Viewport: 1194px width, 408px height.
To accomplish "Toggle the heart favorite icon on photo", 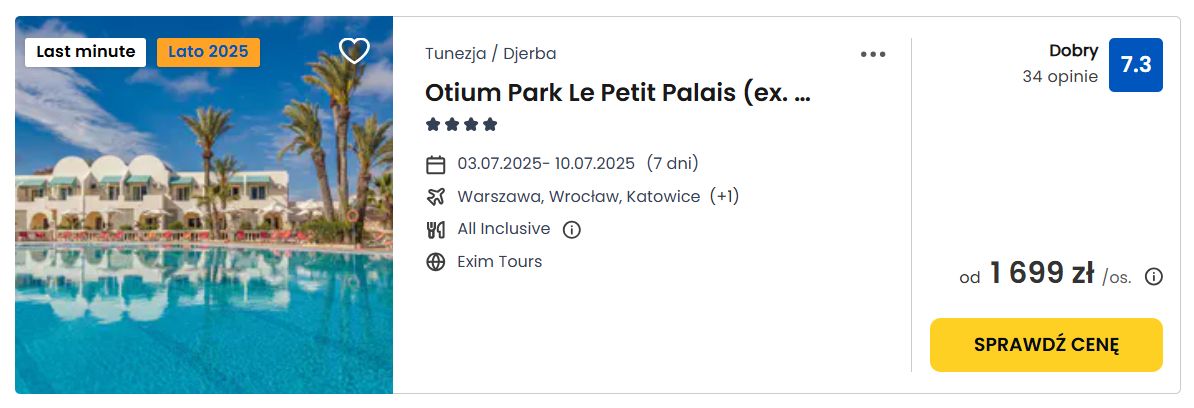I will point(354,51).
